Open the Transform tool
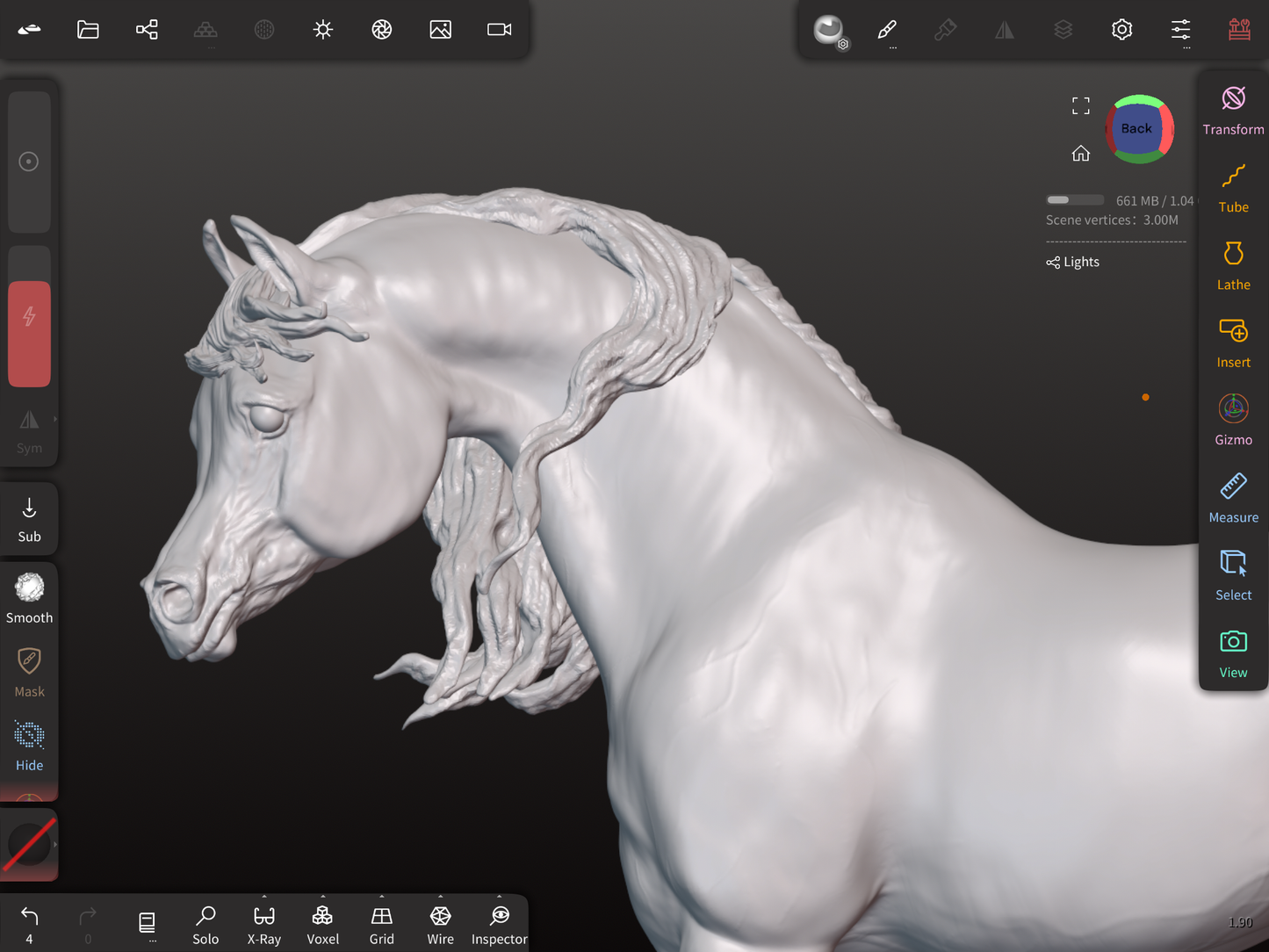 1233,111
